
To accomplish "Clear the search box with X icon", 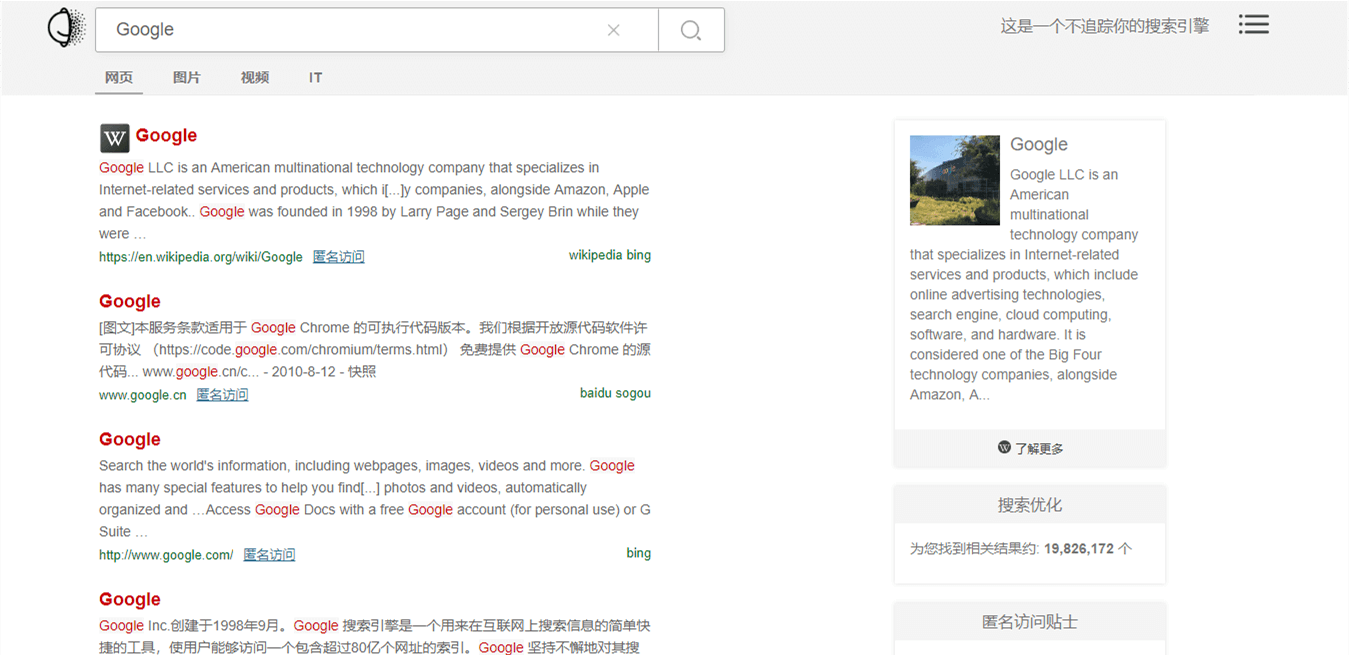I will 614,30.
